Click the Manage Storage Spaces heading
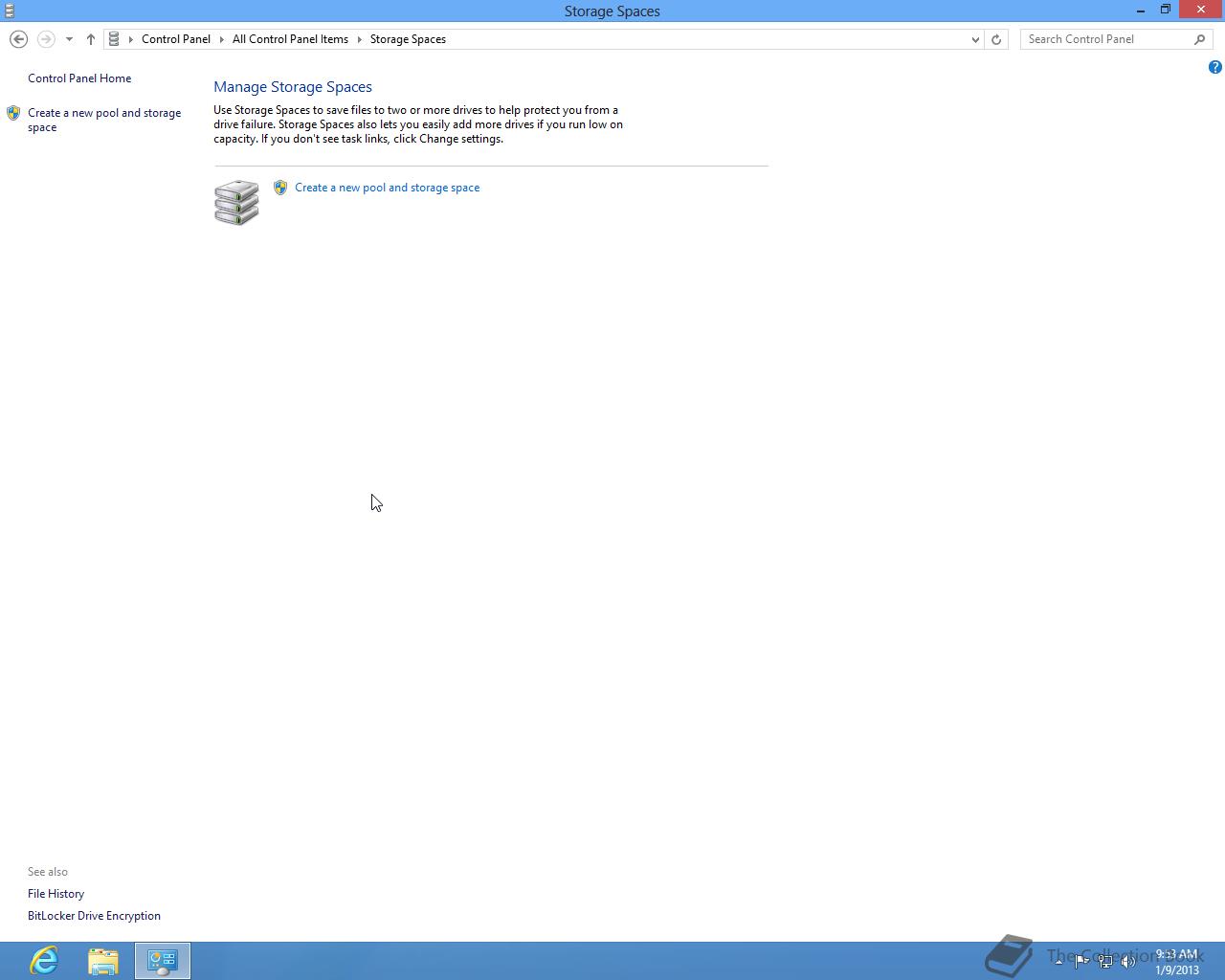 (x=293, y=87)
